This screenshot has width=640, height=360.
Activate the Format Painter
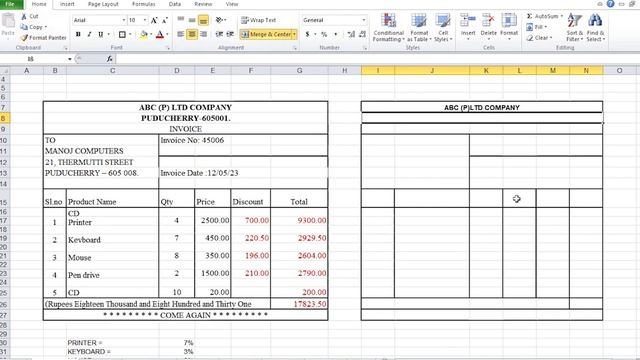[x=43, y=38]
